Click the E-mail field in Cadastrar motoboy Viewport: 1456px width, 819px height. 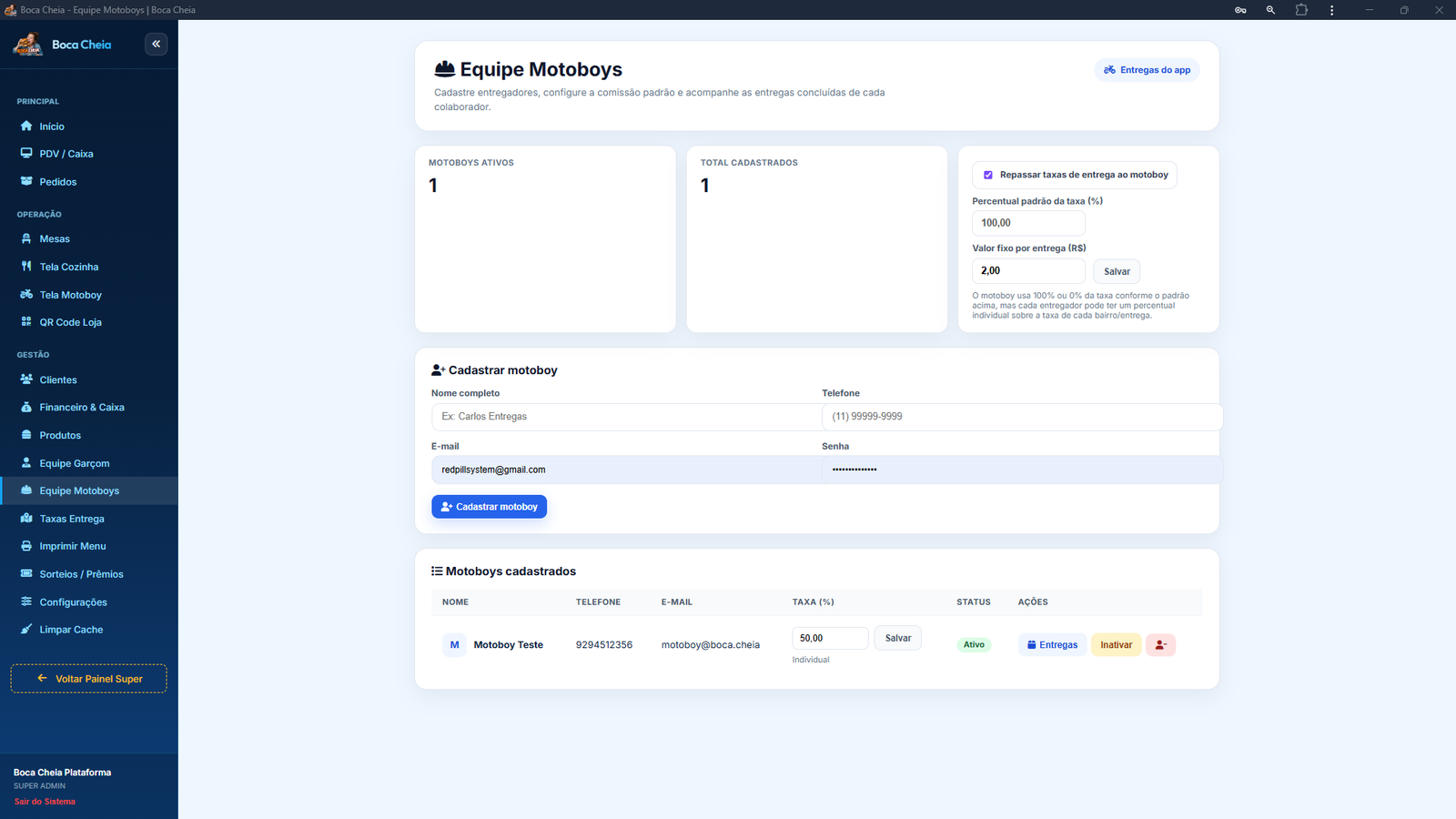tap(626, 470)
